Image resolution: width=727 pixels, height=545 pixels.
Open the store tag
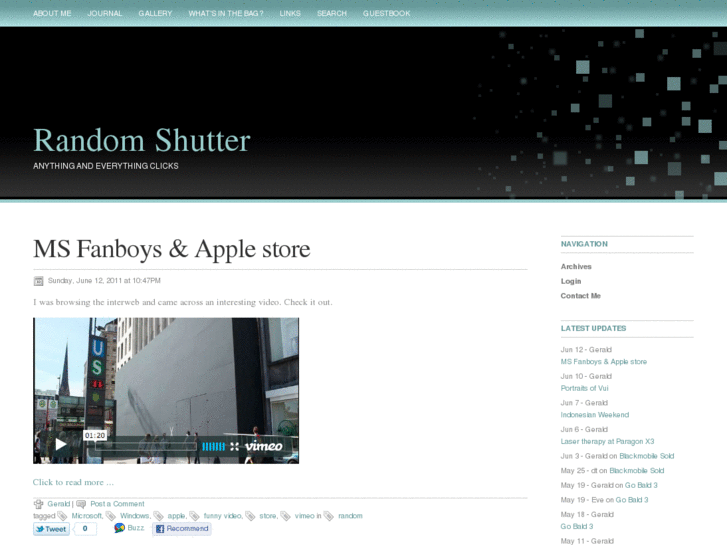(268, 516)
